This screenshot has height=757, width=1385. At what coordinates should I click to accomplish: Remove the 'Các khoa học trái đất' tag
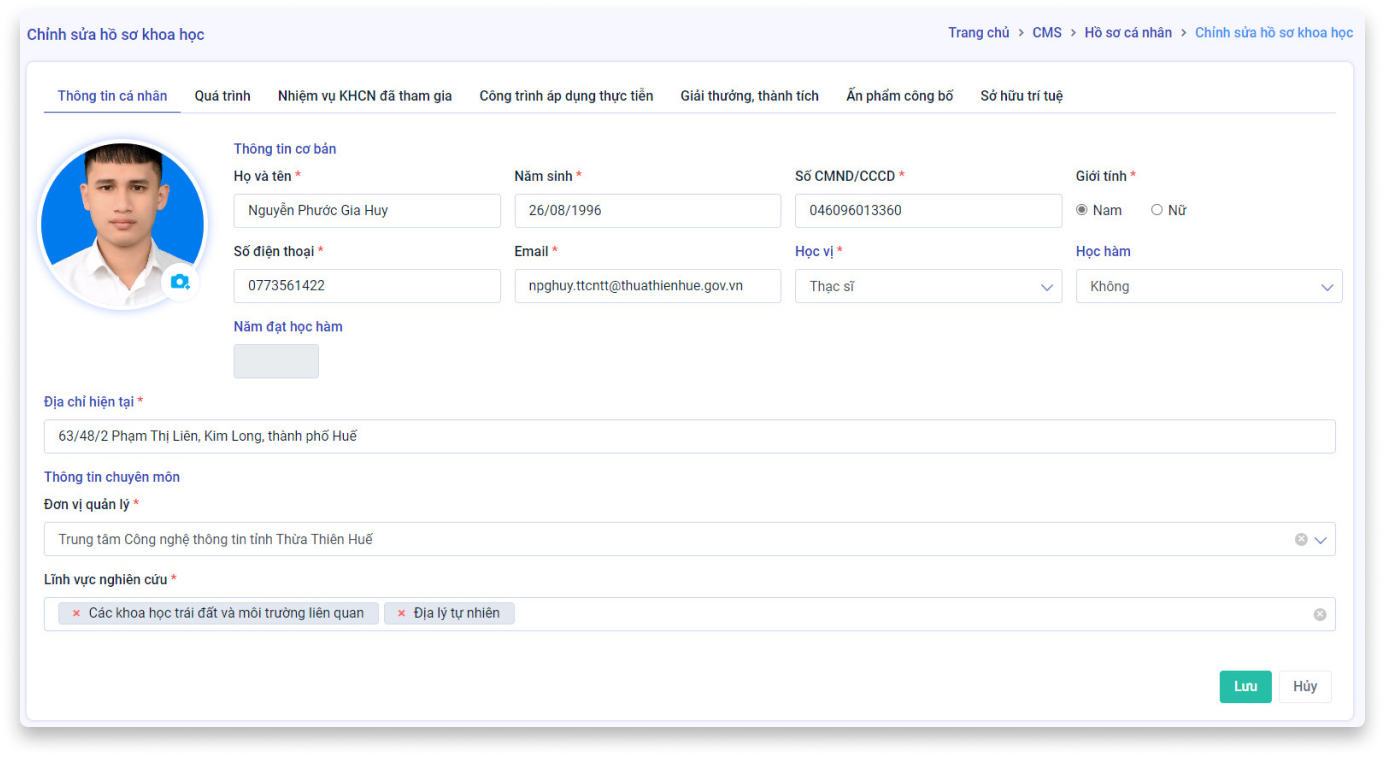(x=76, y=614)
